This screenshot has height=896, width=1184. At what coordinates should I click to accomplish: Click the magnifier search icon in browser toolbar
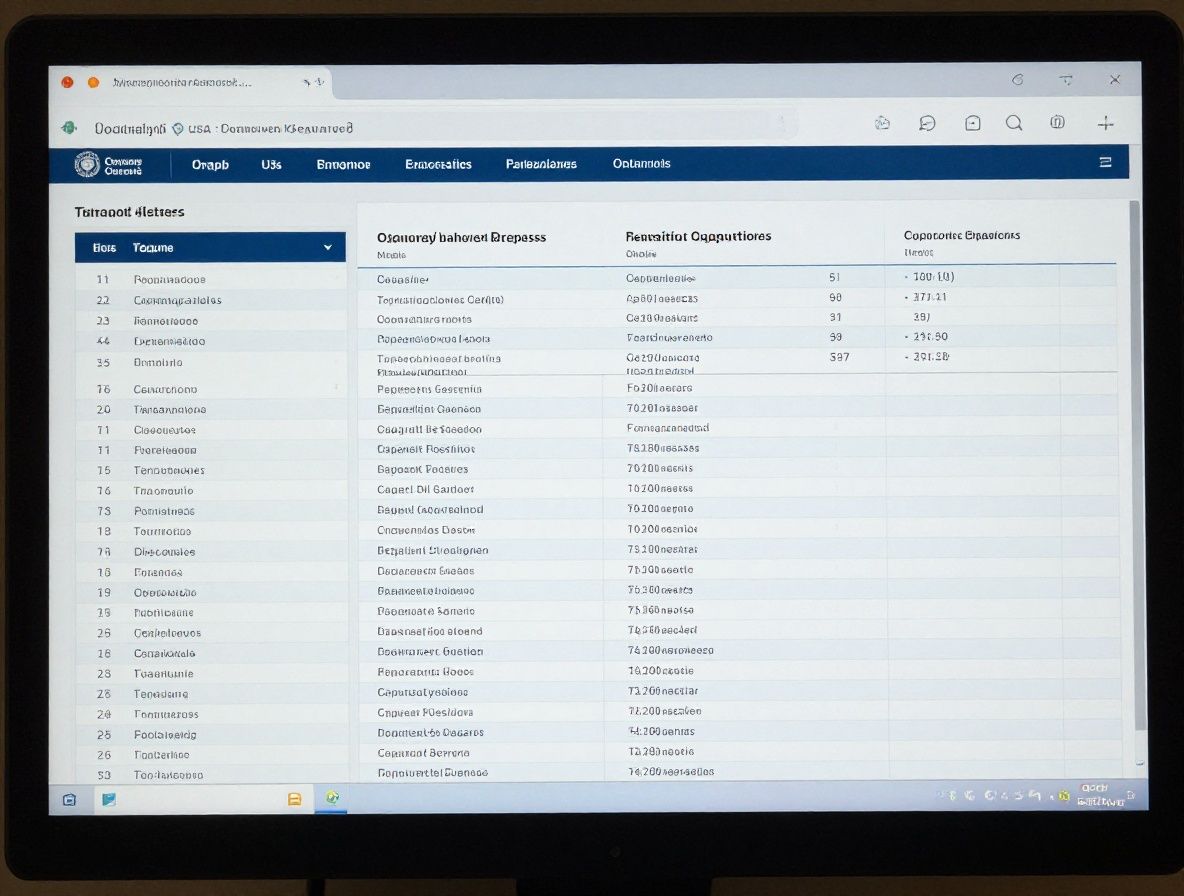pos(1014,123)
